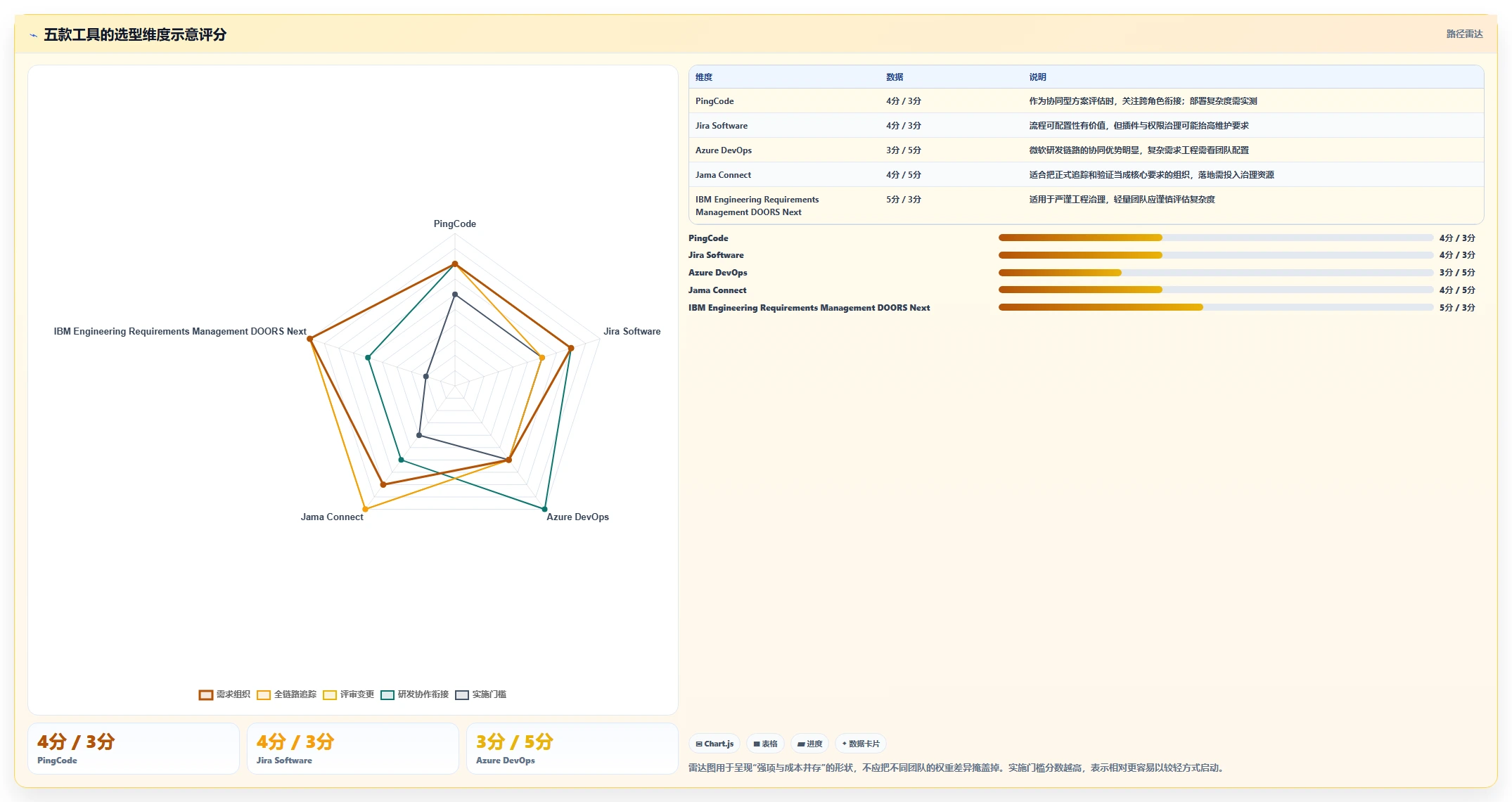Click Azure DevOps score 3分 / 5分 in table

(x=904, y=150)
